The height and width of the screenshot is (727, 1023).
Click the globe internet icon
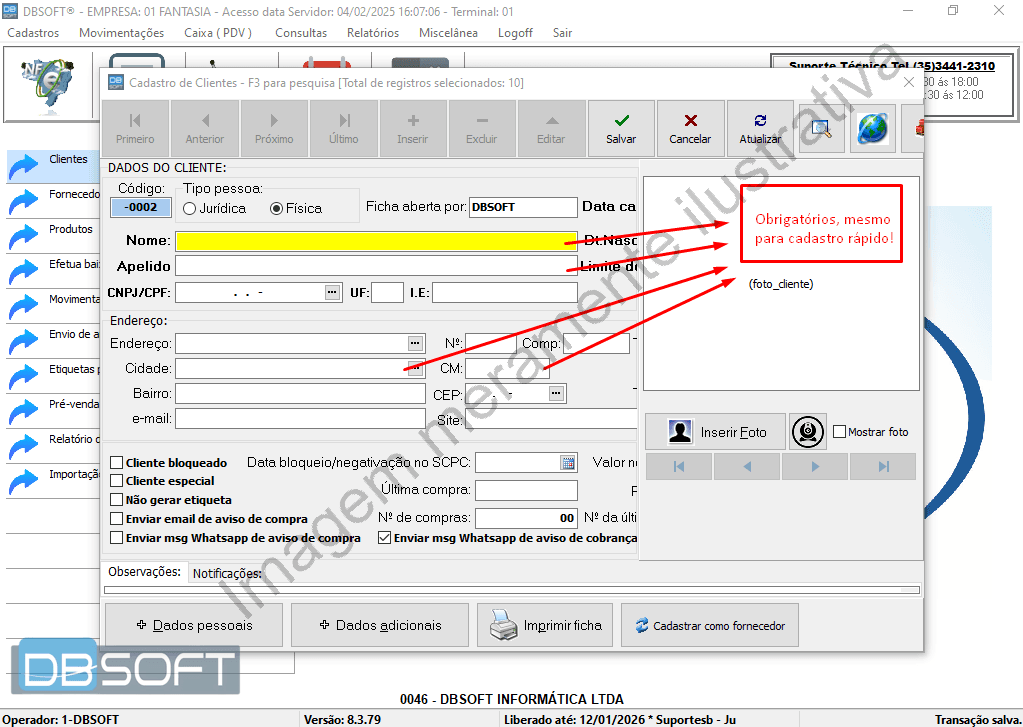(872, 128)
